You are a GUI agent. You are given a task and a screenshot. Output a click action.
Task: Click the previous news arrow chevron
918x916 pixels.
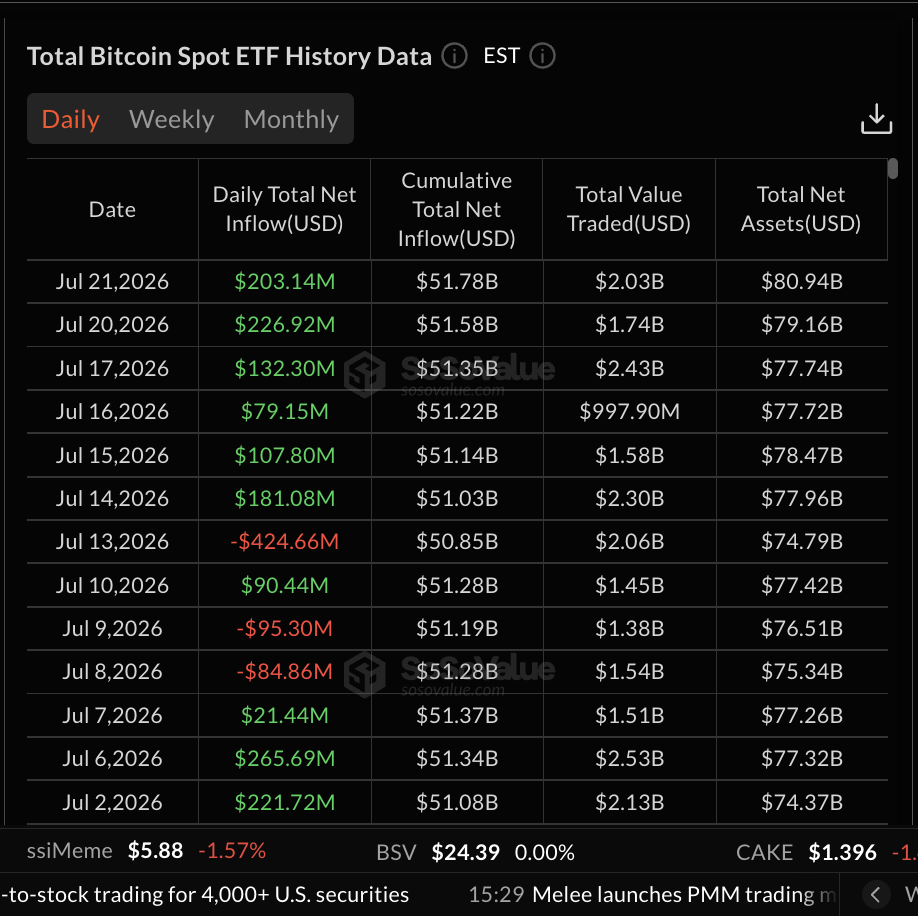(x=875, y=894)
